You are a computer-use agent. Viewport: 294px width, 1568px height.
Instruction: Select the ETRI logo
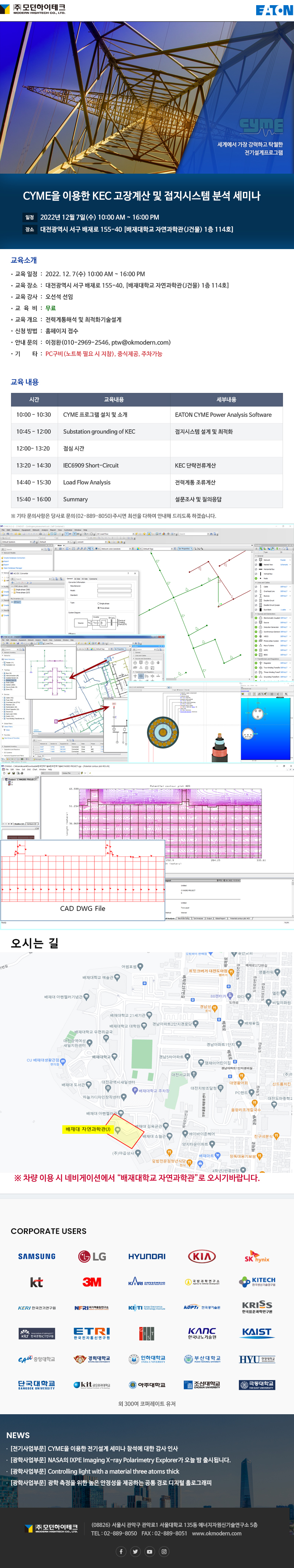(x=92, y=1333)
